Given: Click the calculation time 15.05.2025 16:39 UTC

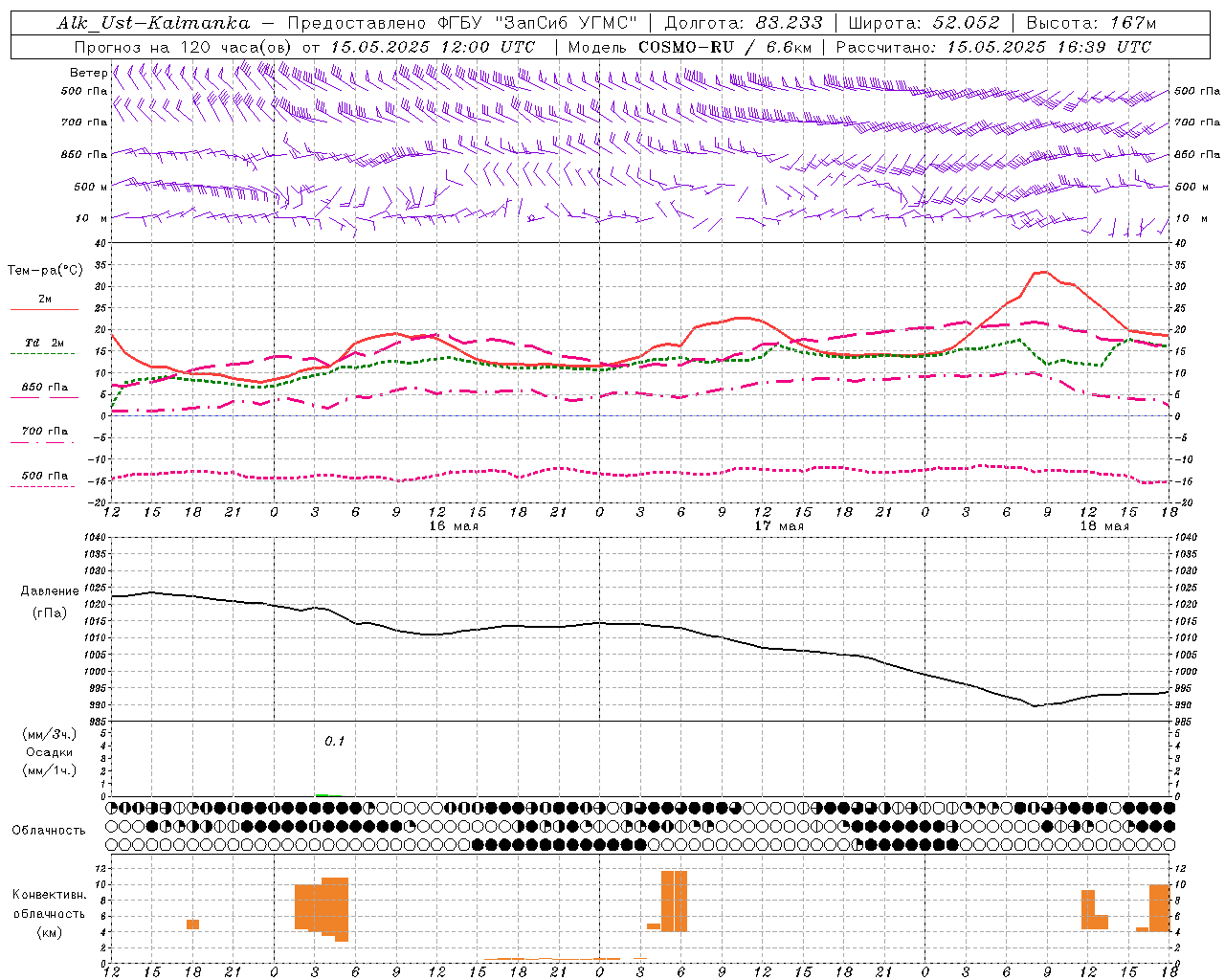Looking at the screenshot, I should pyautogui.click(x=1049, y=47).
